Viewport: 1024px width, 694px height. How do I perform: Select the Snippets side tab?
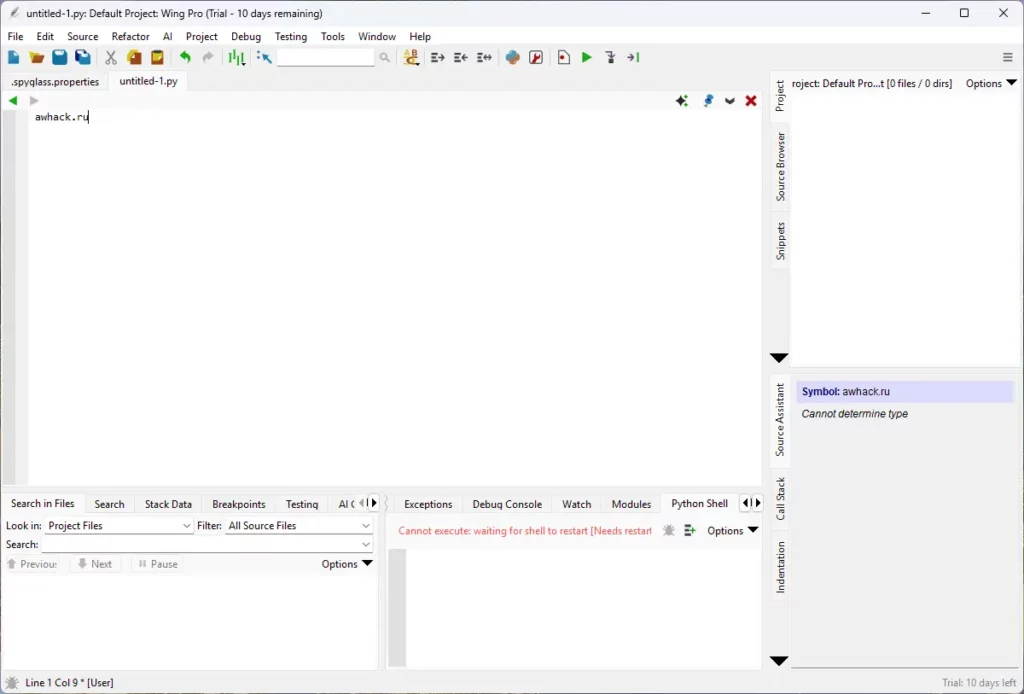point(780,241)
